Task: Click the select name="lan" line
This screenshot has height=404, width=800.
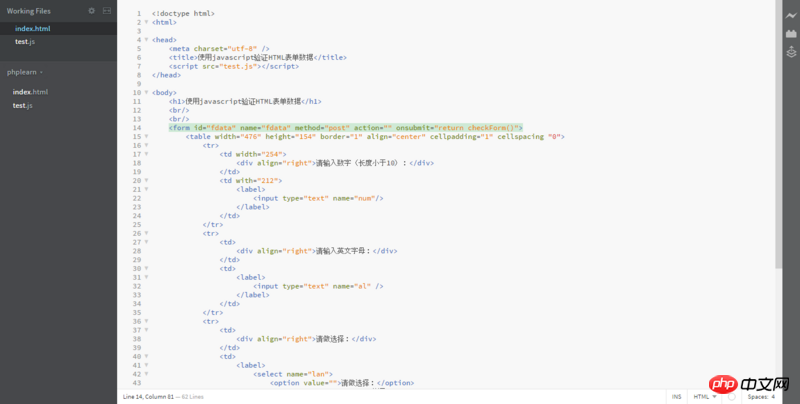Action: pos(293,374)
